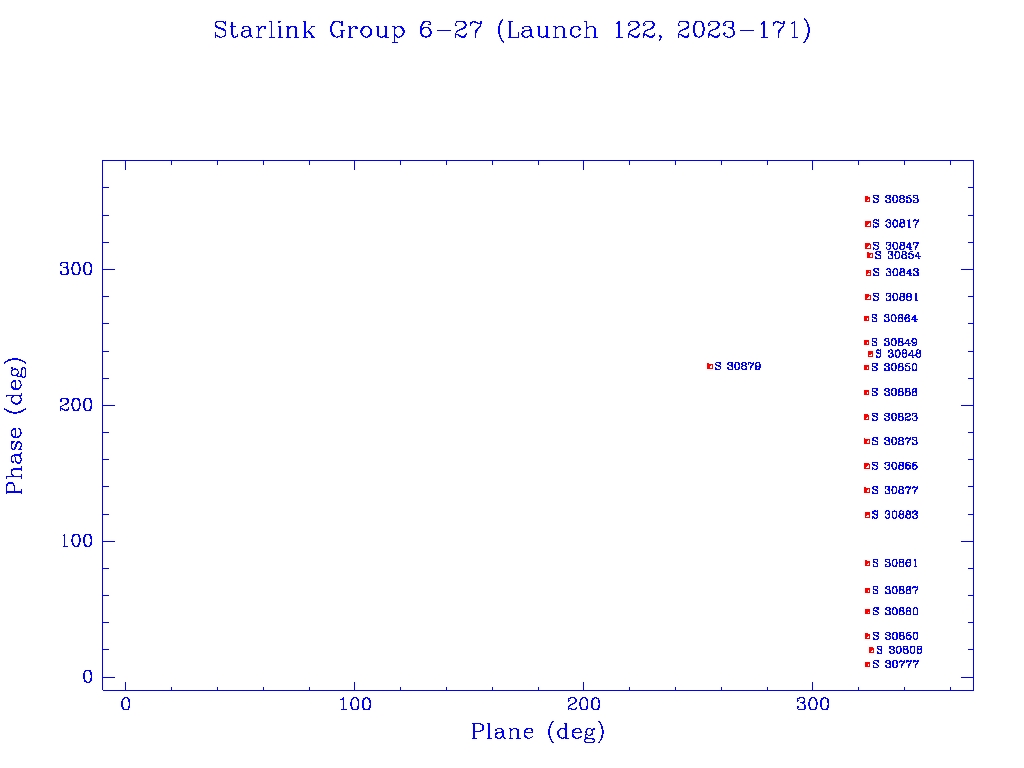1024x768 pixels.
Task: Select the satellite label S 30823
Action: point(895,417)
